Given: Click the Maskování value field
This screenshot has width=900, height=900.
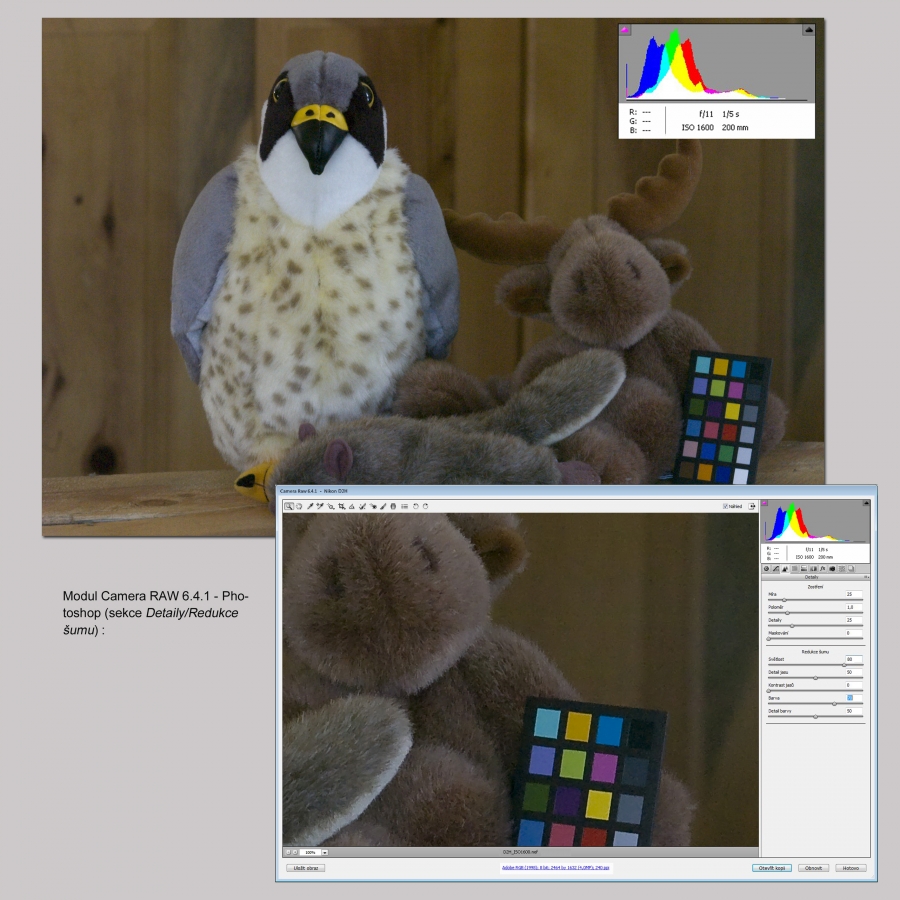Looking at the screenshot, I should pos(854,633).
